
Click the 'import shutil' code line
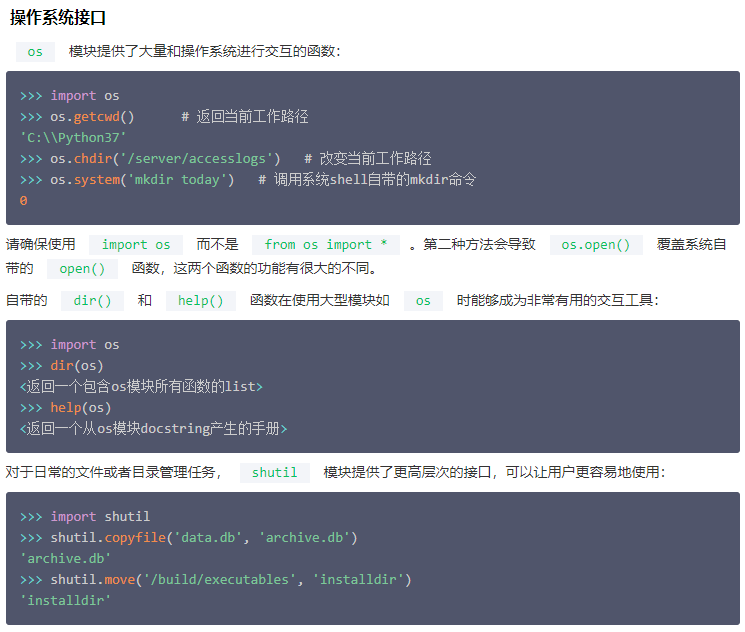pyautogui.click(x=85, y=517)
